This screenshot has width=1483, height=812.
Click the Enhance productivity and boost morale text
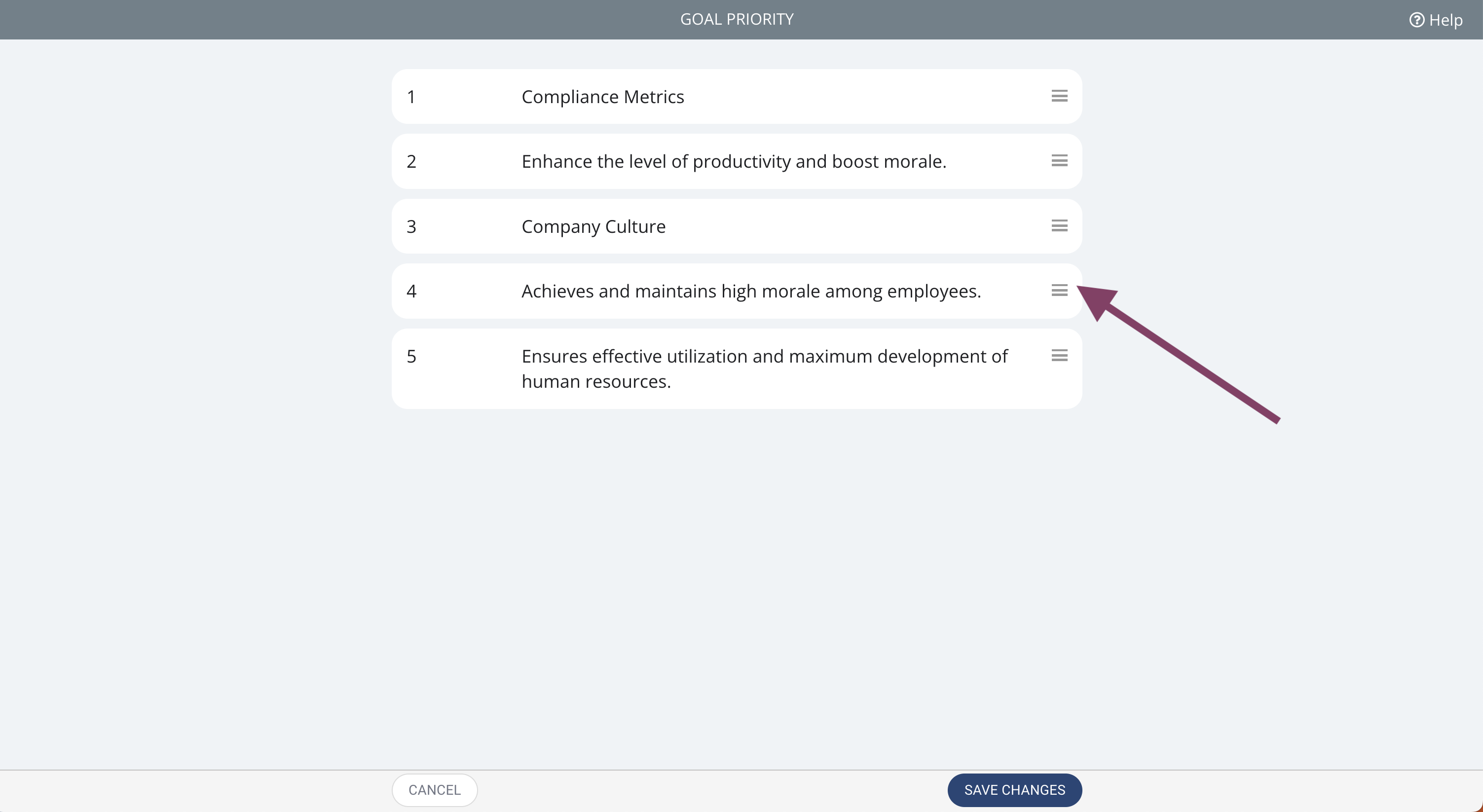(x=734, y=162)
